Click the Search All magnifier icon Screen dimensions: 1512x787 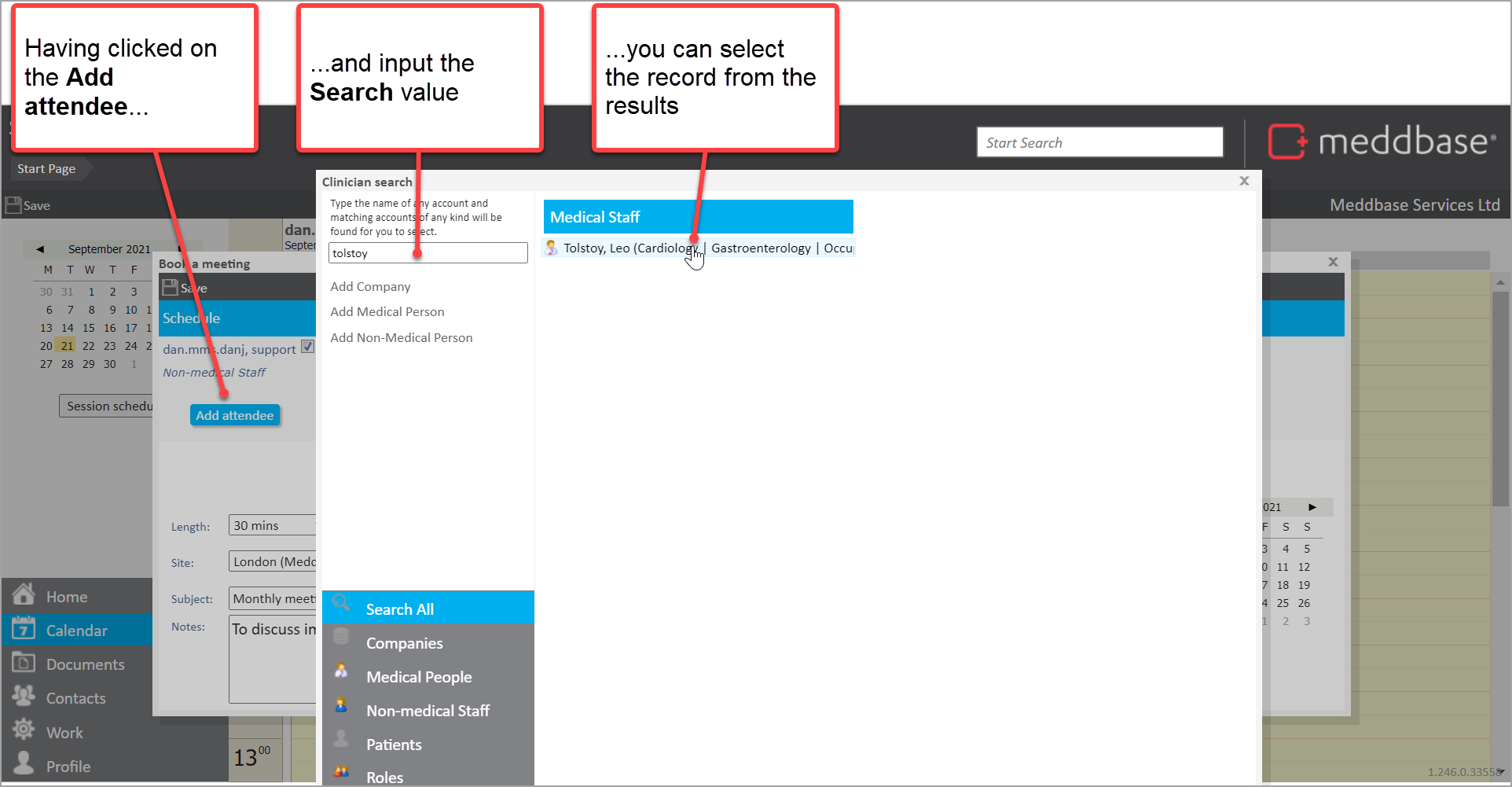[342, 605]
